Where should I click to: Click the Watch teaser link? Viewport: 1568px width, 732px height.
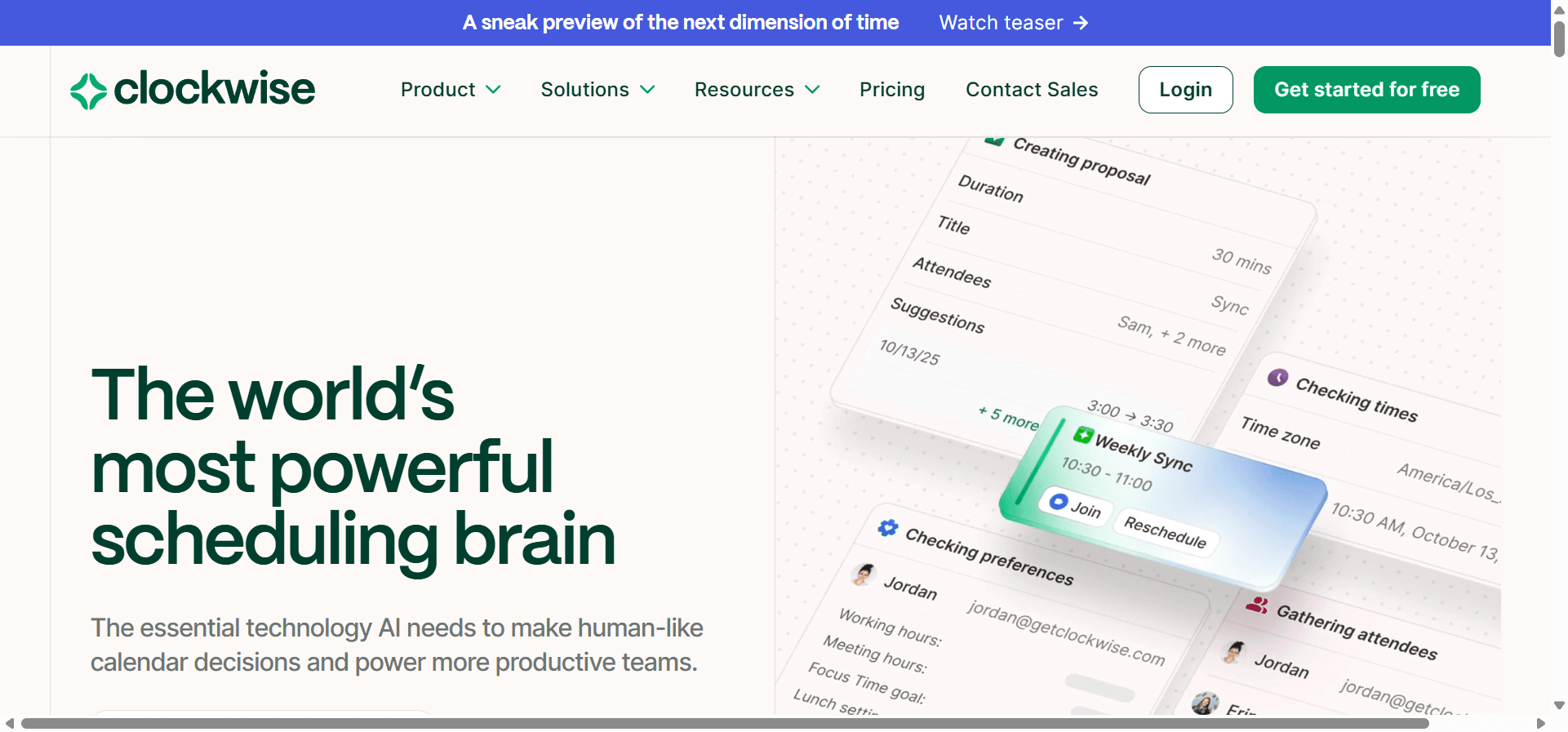(x=1001, y=23)
